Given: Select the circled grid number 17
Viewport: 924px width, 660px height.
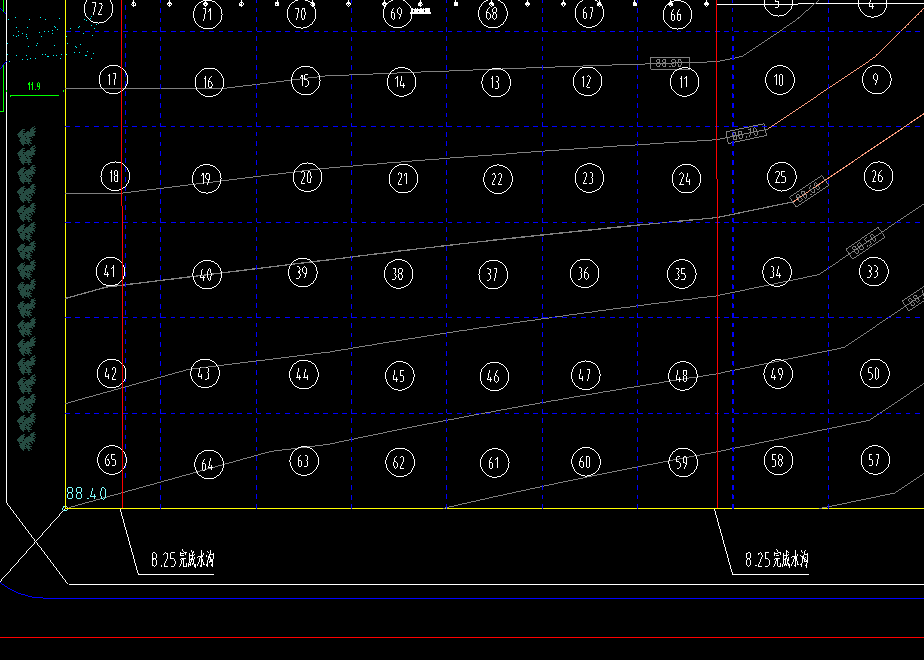Looking at the screenshot, I should [x=113, y=80].
